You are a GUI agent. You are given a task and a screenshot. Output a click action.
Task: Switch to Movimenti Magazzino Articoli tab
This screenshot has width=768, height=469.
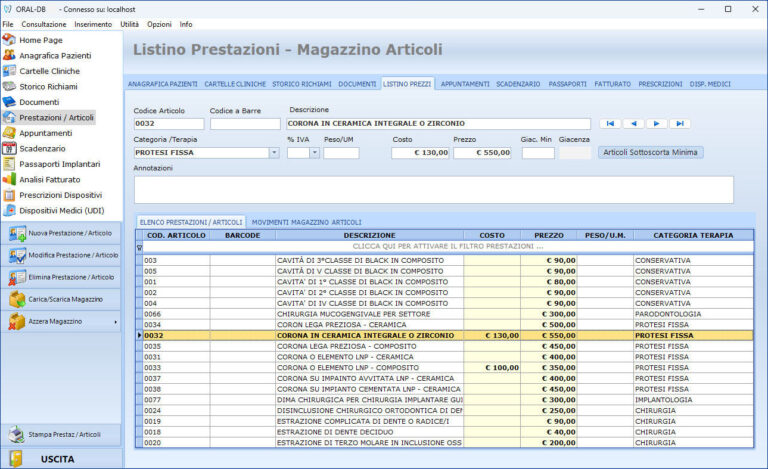point(306,222)
